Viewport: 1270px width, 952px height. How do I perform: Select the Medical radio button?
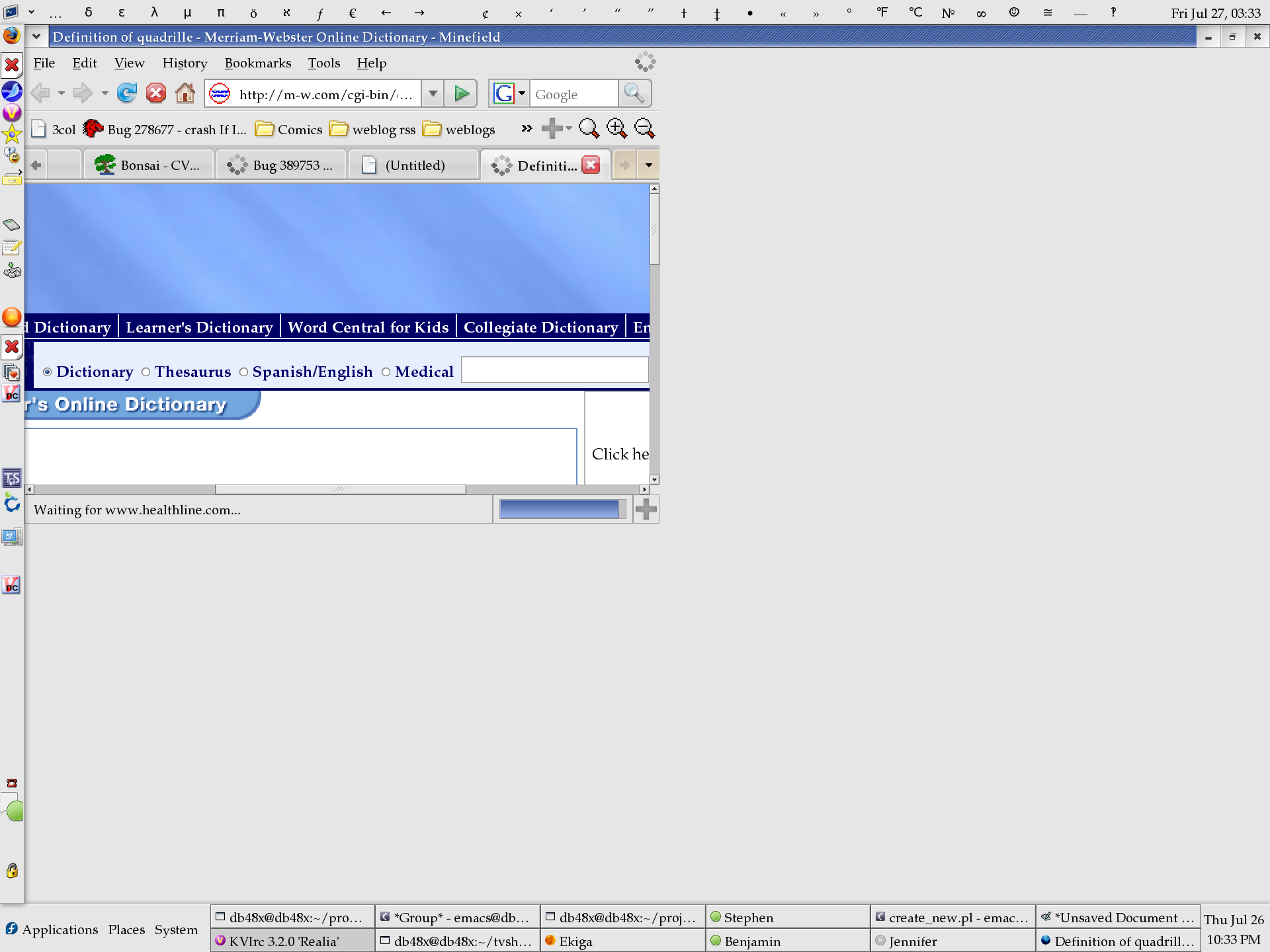point(386,372)
